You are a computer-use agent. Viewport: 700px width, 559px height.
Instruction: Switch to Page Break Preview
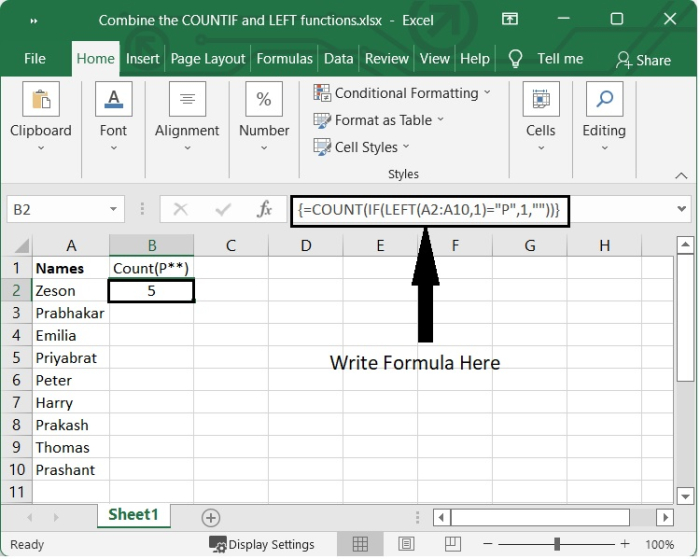pyautogui.click(x=452, y=544)
